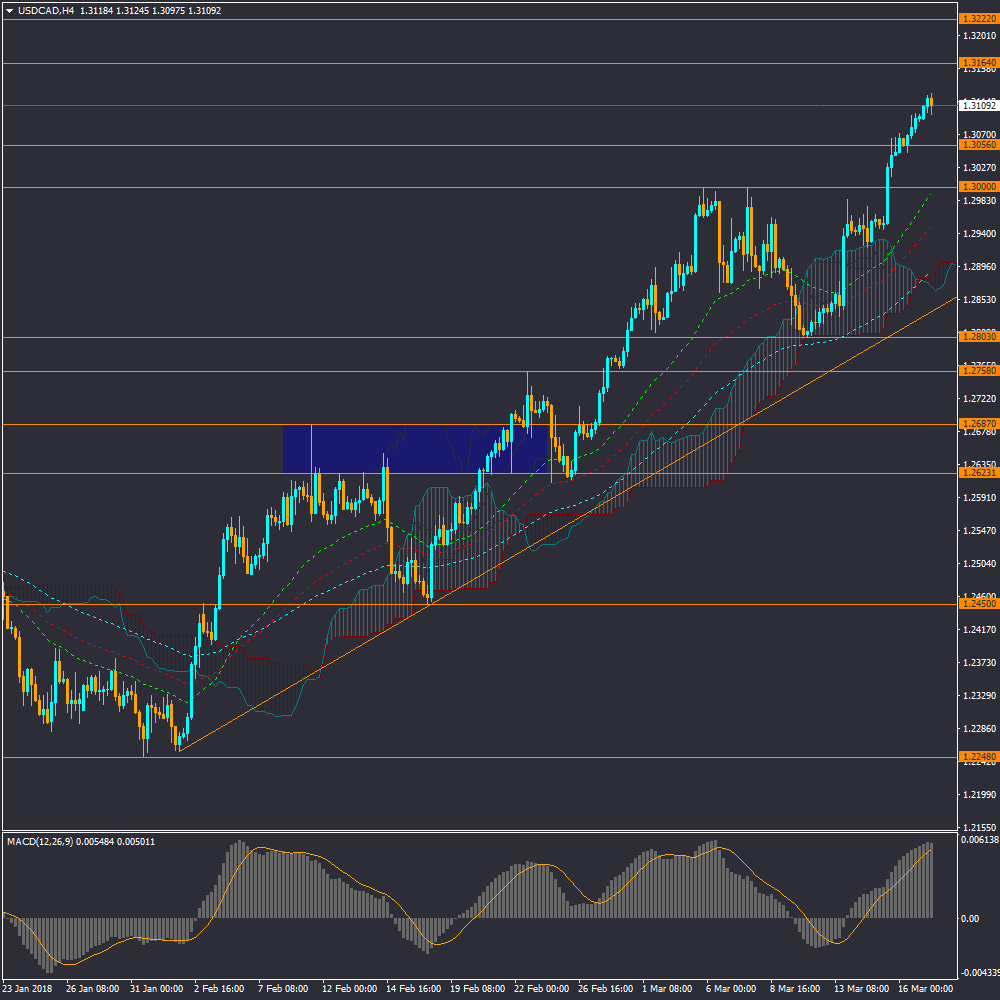1000x1000 pixels.
Task: Click the 1.24500 support level label
Action: coord(976,604)
